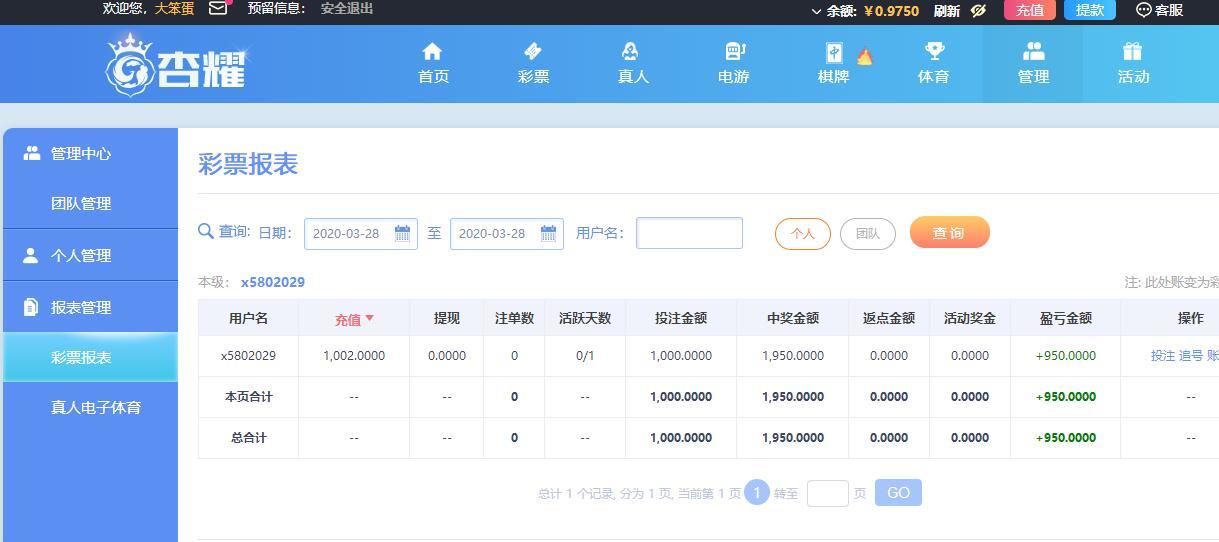Click the 转至 page number input
The image size is (1219, 542).
click(827, 493)
